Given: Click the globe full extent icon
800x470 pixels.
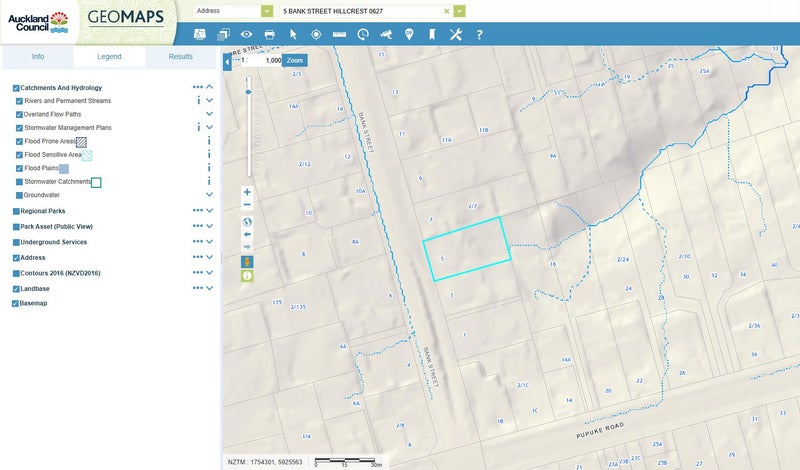Looking at the screenshot, I should point(247,222).
